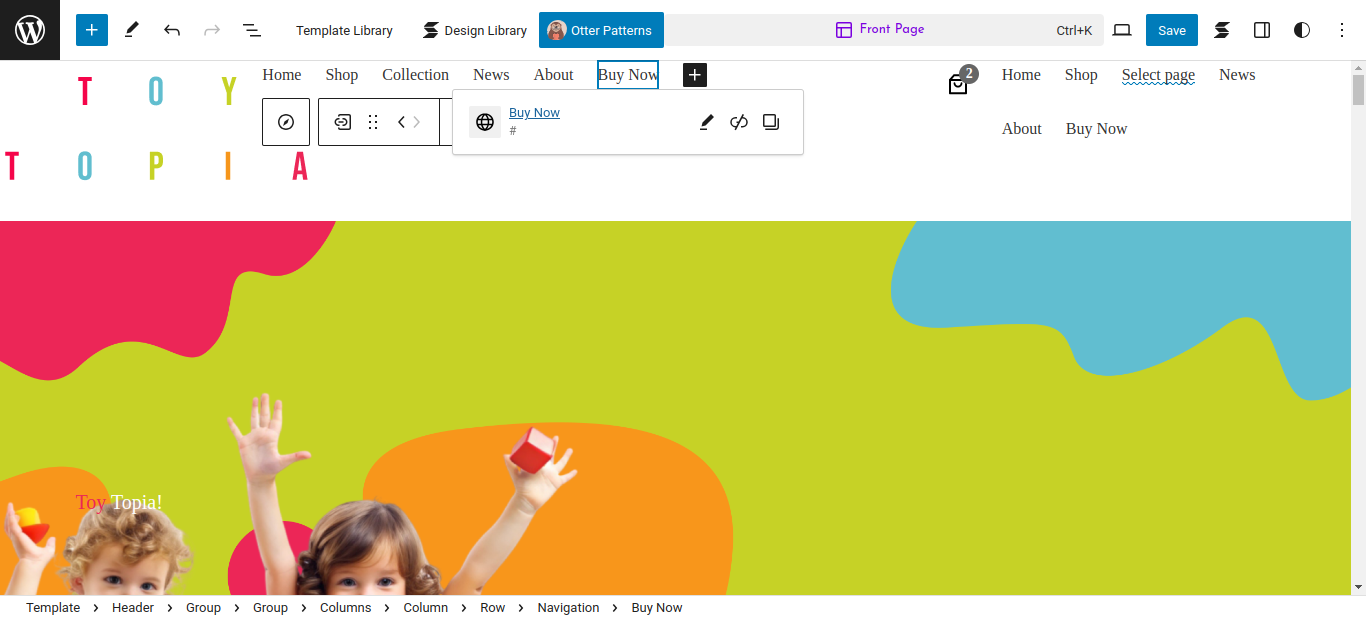Image resolution: width=1366 pixels, height=620 pixels.
Task: Undo the last change
Action: 172,30
